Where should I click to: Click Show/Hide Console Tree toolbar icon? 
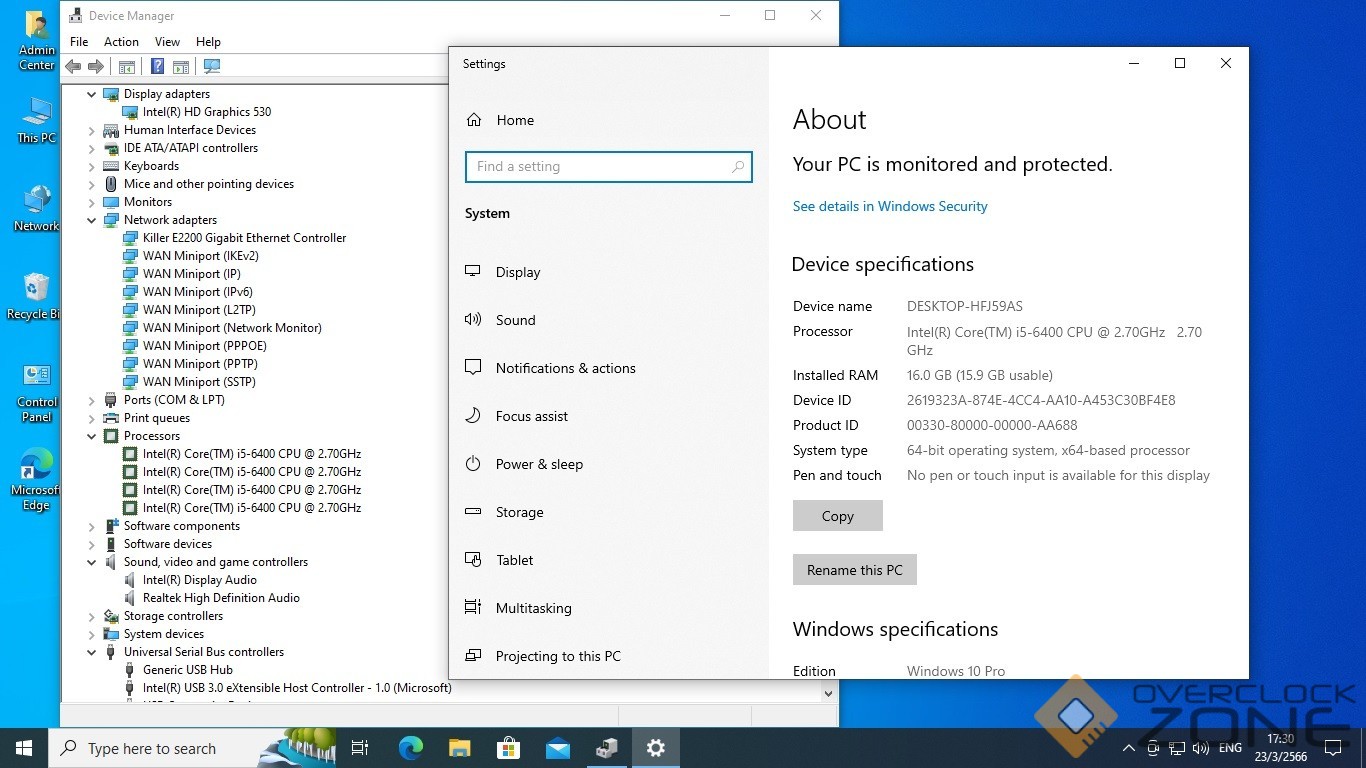pos(127,66)
